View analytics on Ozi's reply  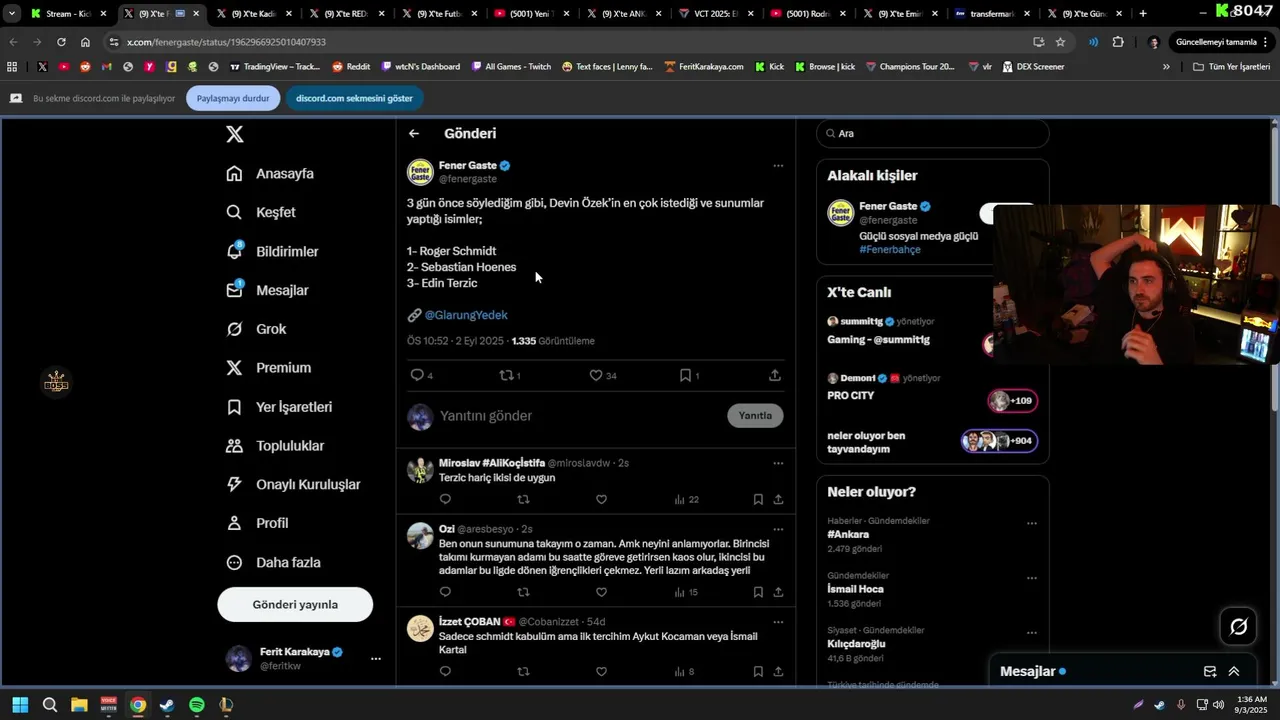[686, 592]
